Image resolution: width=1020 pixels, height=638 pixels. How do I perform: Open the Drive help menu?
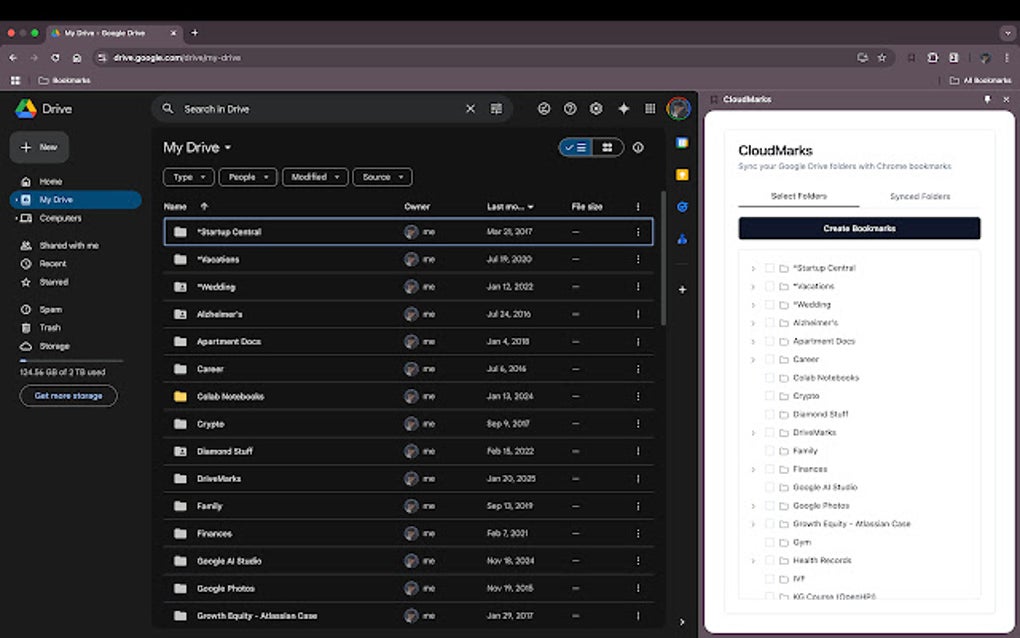click(570, 108)
